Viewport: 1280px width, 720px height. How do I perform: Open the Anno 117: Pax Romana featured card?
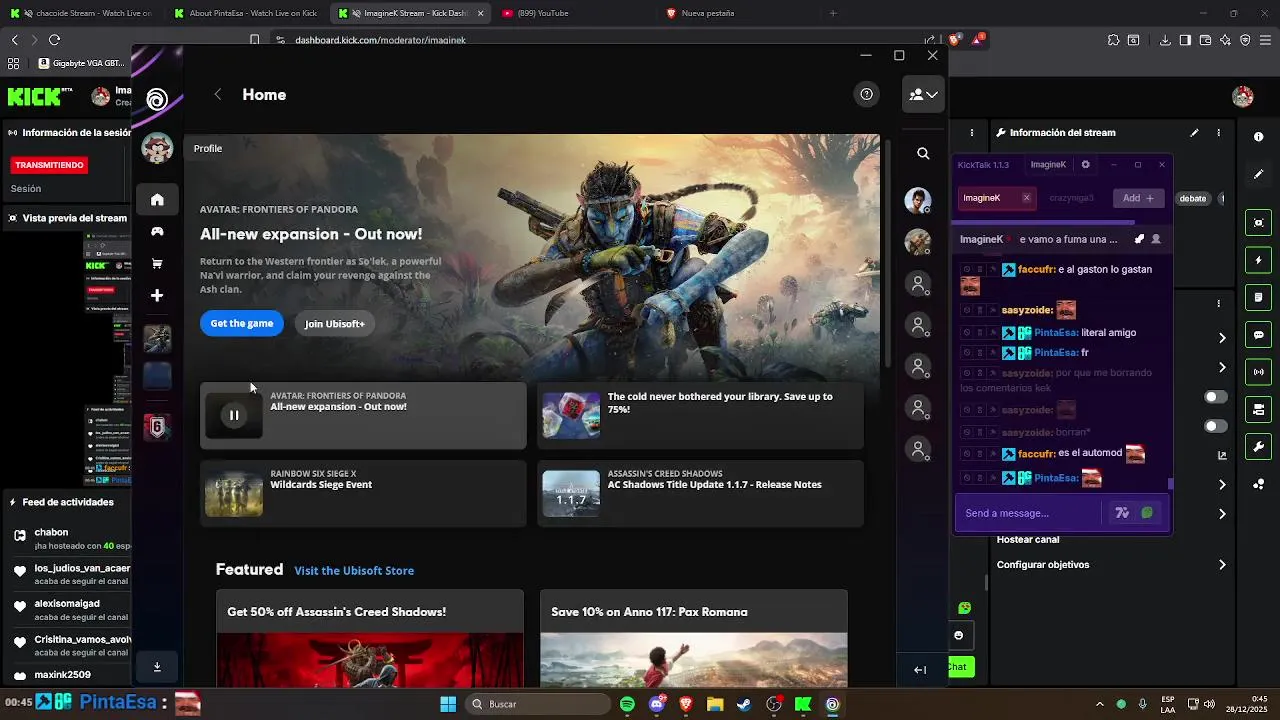(694, 638)
